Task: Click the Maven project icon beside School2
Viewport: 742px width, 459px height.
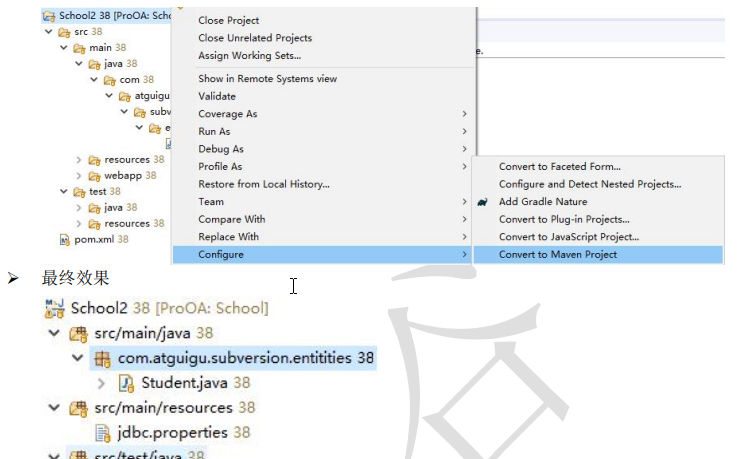Action: 54,308
